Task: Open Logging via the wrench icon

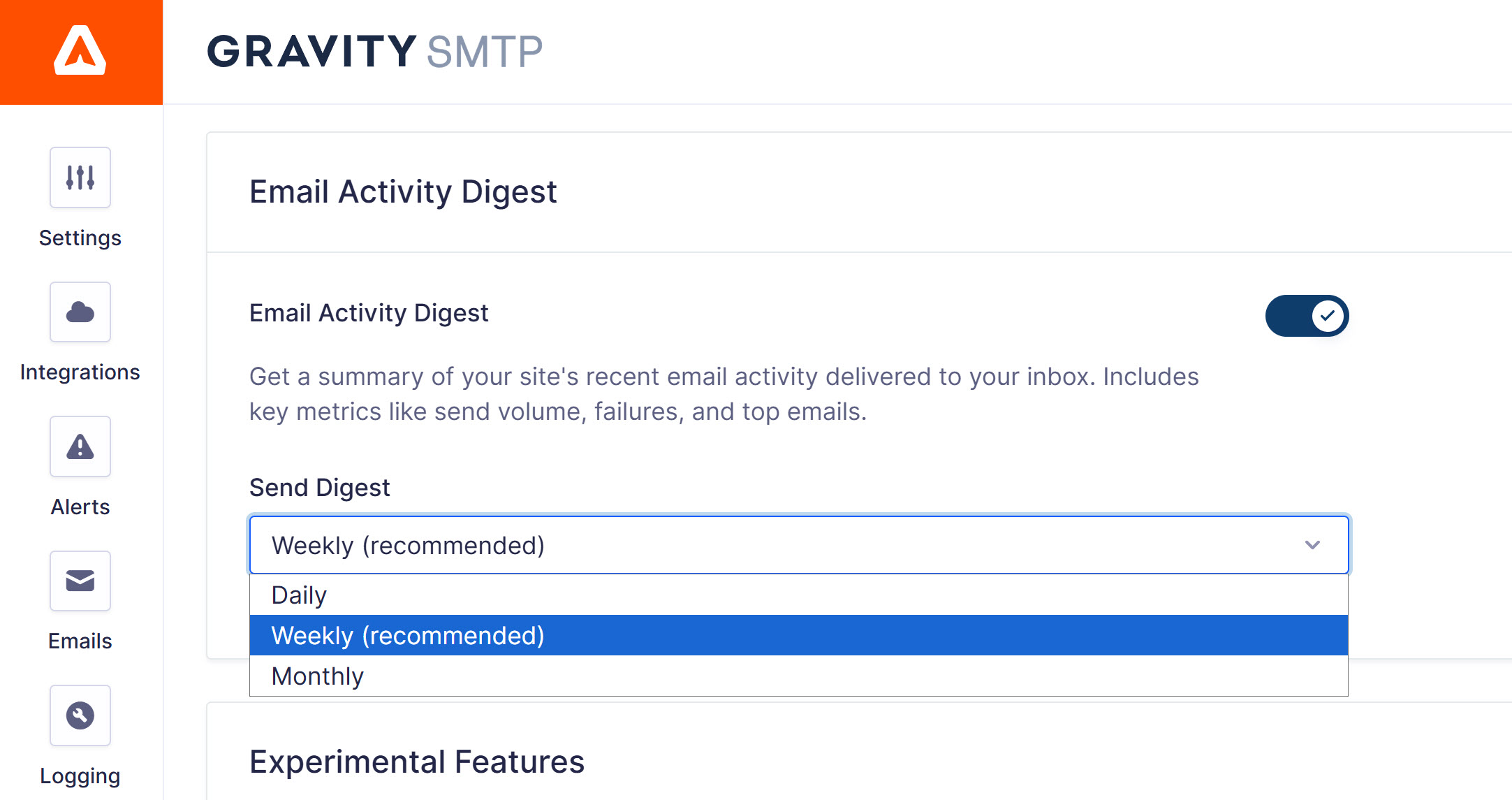Action: [80, 715]
